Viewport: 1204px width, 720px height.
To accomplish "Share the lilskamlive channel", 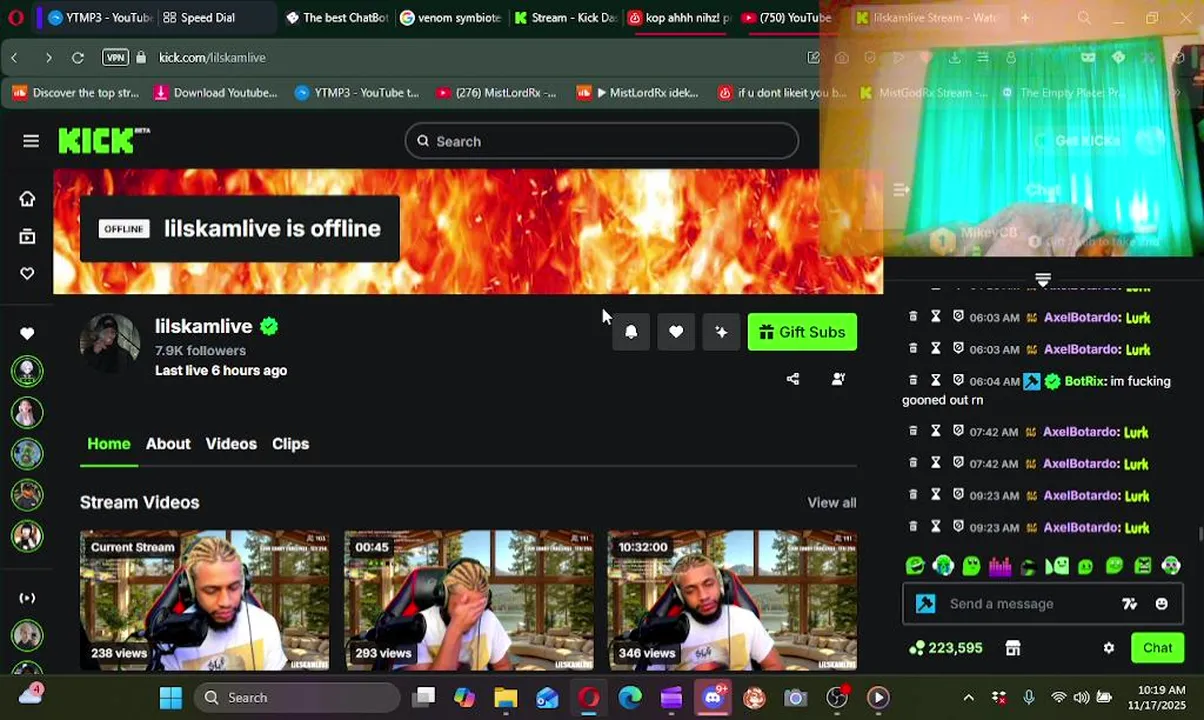I will point(793,379).
